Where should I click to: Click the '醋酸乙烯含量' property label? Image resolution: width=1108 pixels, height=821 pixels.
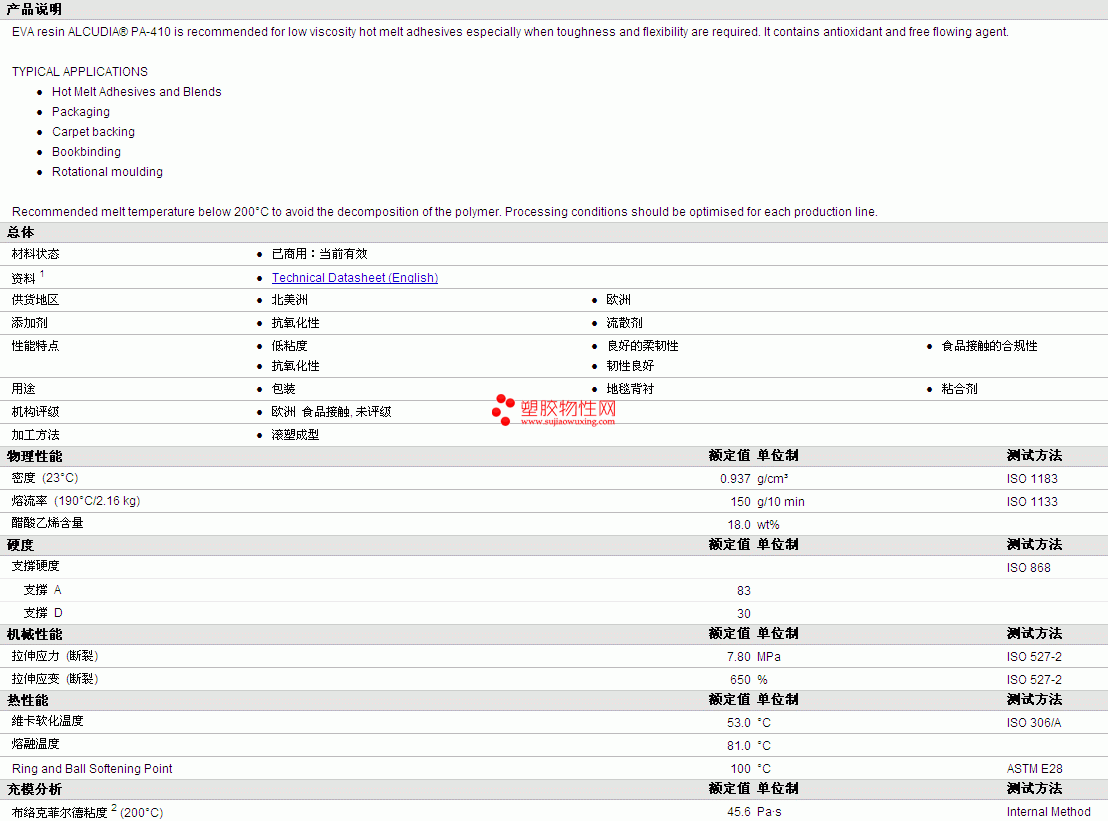click(x=47, y=523)
